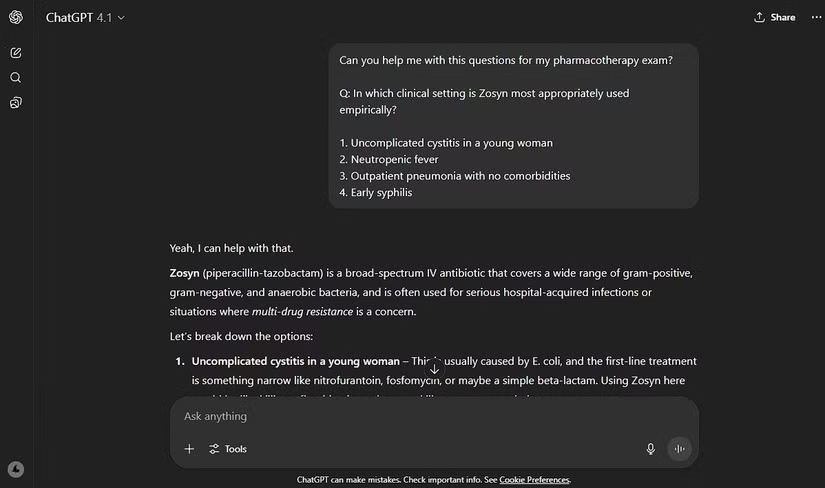Click the Share button
The height and width of the screenshot is (488, 825).
[775, 17]
